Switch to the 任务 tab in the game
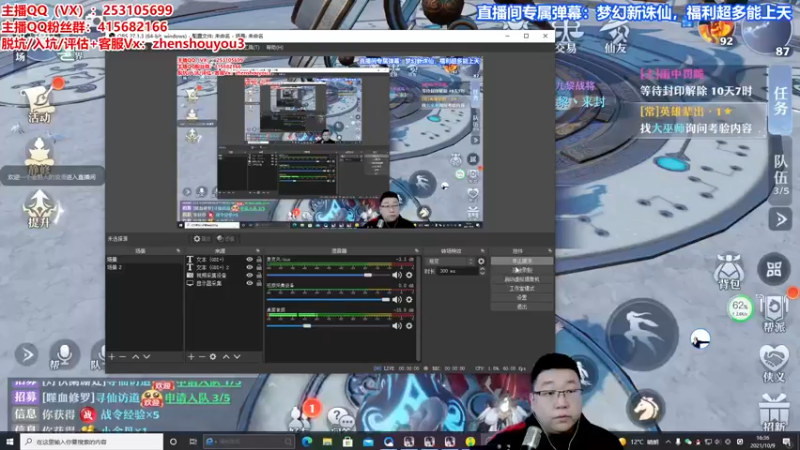This screenshot has height=450, width=800. [x=781, y=100]
